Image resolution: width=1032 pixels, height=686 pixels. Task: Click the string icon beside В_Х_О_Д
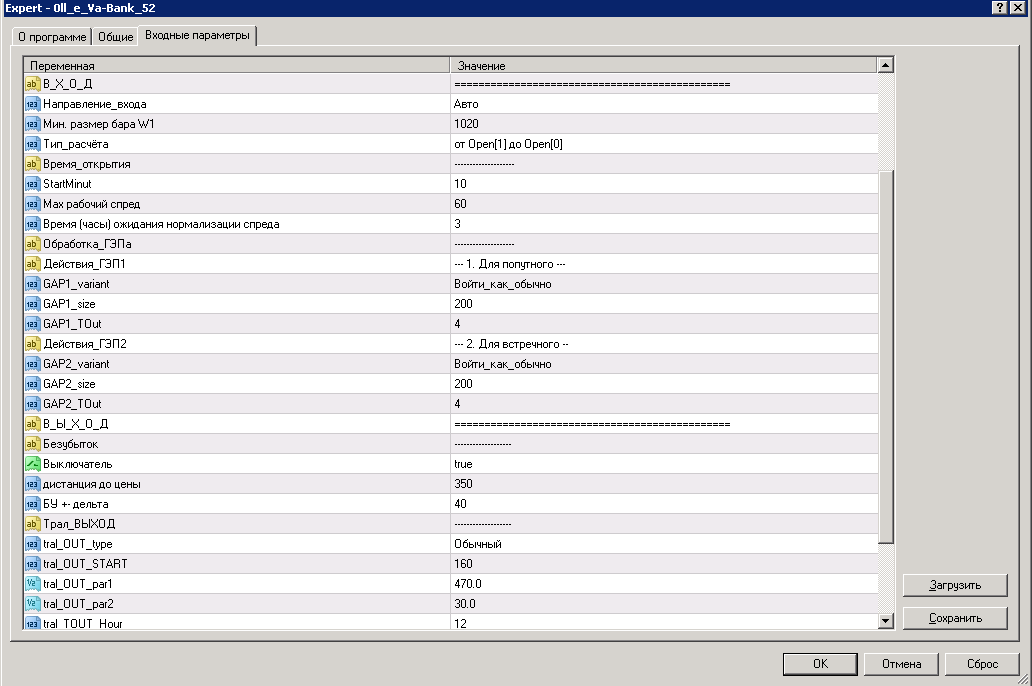tap(32, 84)
